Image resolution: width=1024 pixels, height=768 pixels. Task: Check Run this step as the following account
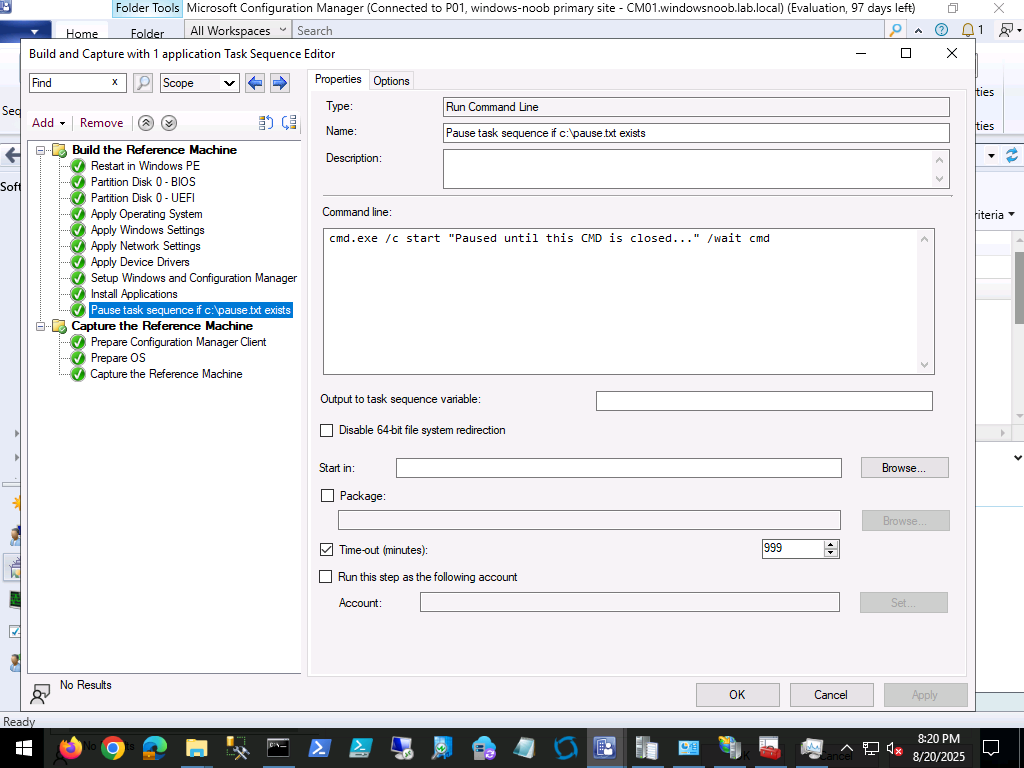(x=325, y=577)
